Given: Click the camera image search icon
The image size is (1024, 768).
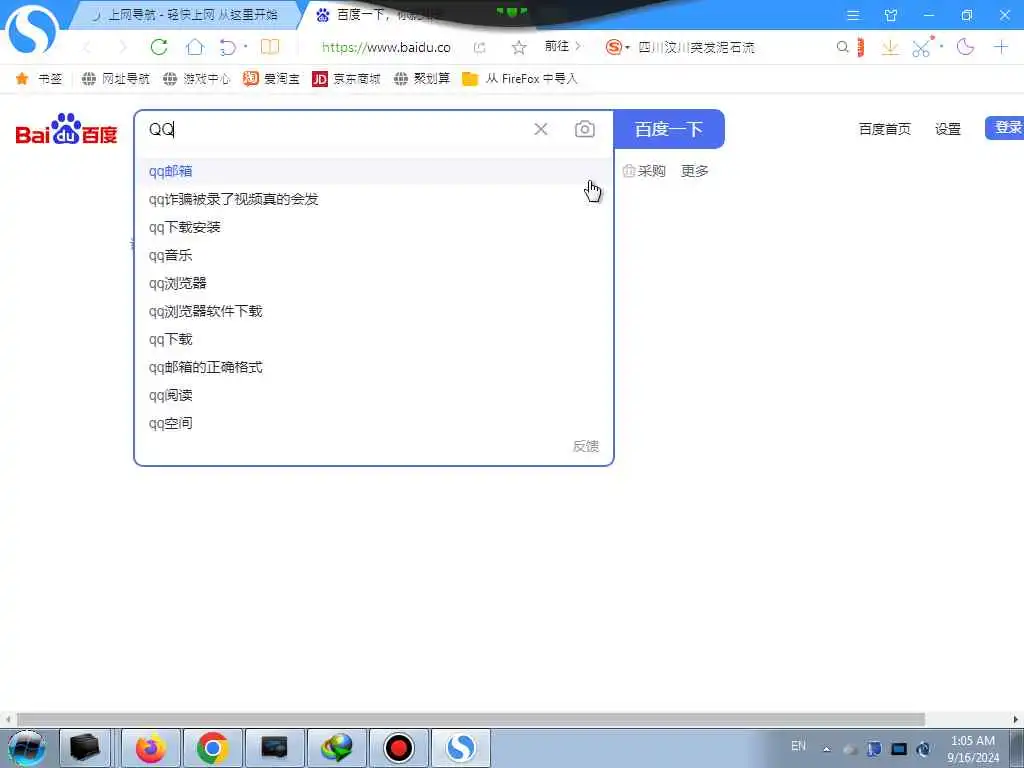Looking at the screenshot, I should [x=584, y=129].
